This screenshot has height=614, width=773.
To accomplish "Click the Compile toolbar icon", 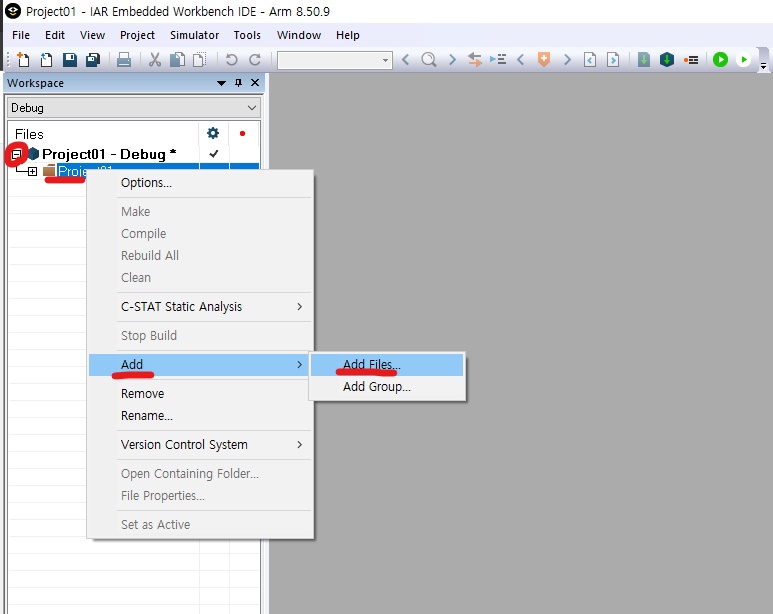I will 643,60.
